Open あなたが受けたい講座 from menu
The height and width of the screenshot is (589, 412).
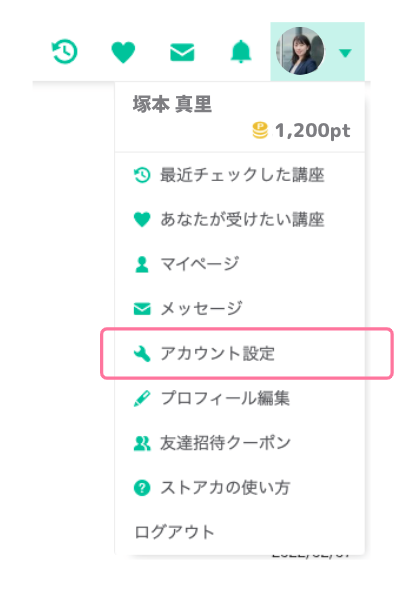pos(240,219)
